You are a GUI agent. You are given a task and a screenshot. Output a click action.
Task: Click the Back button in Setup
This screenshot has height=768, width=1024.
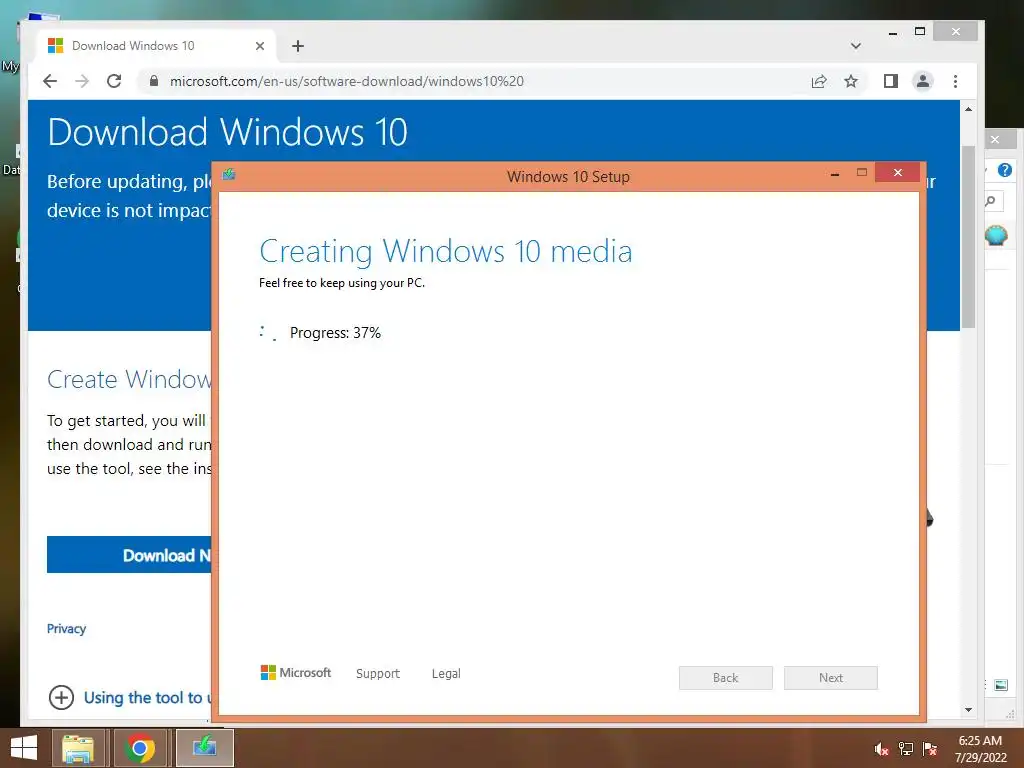tap(726, 678)
